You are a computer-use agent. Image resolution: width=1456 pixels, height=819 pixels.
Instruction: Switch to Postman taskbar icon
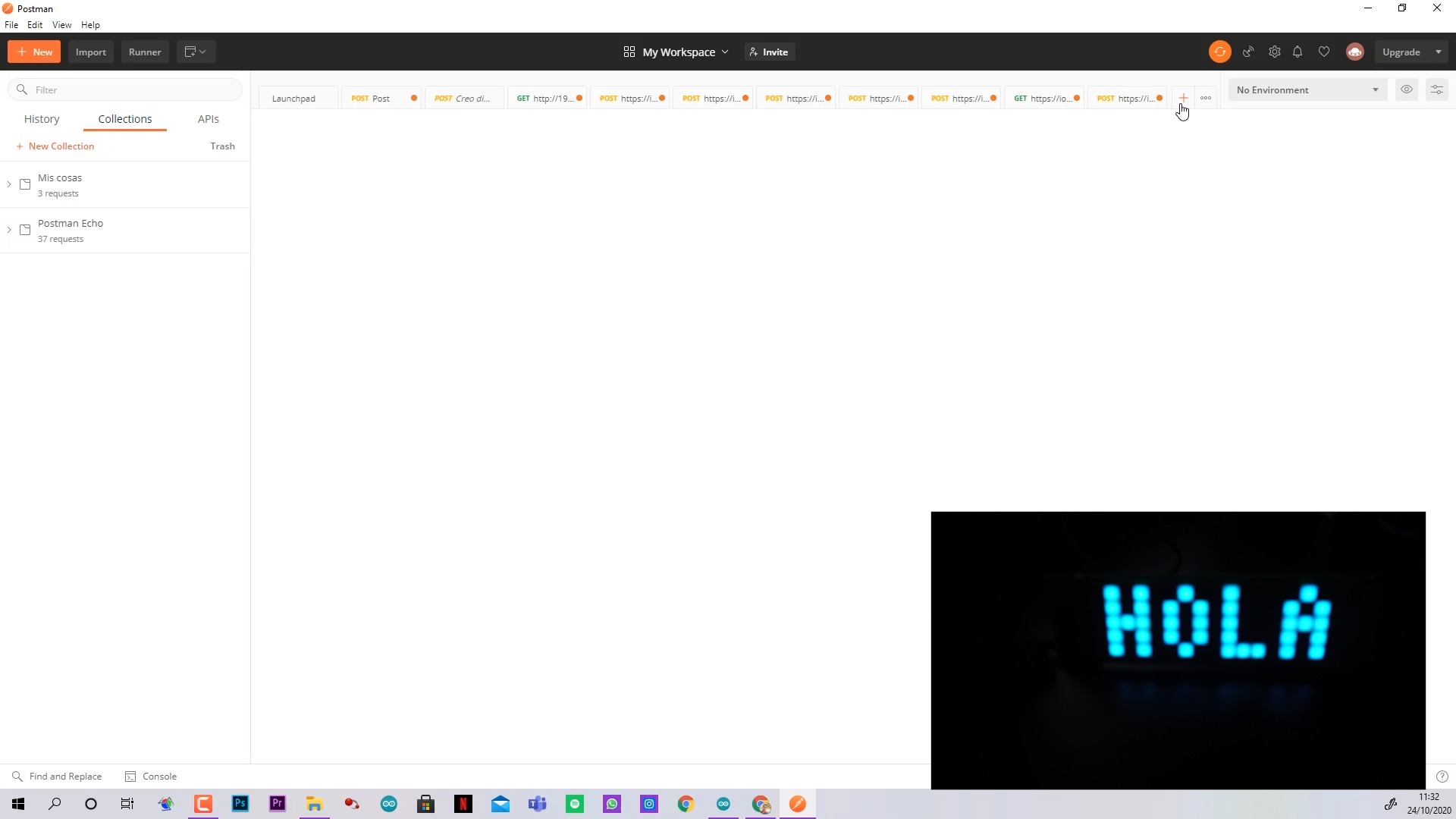(798, 804)
